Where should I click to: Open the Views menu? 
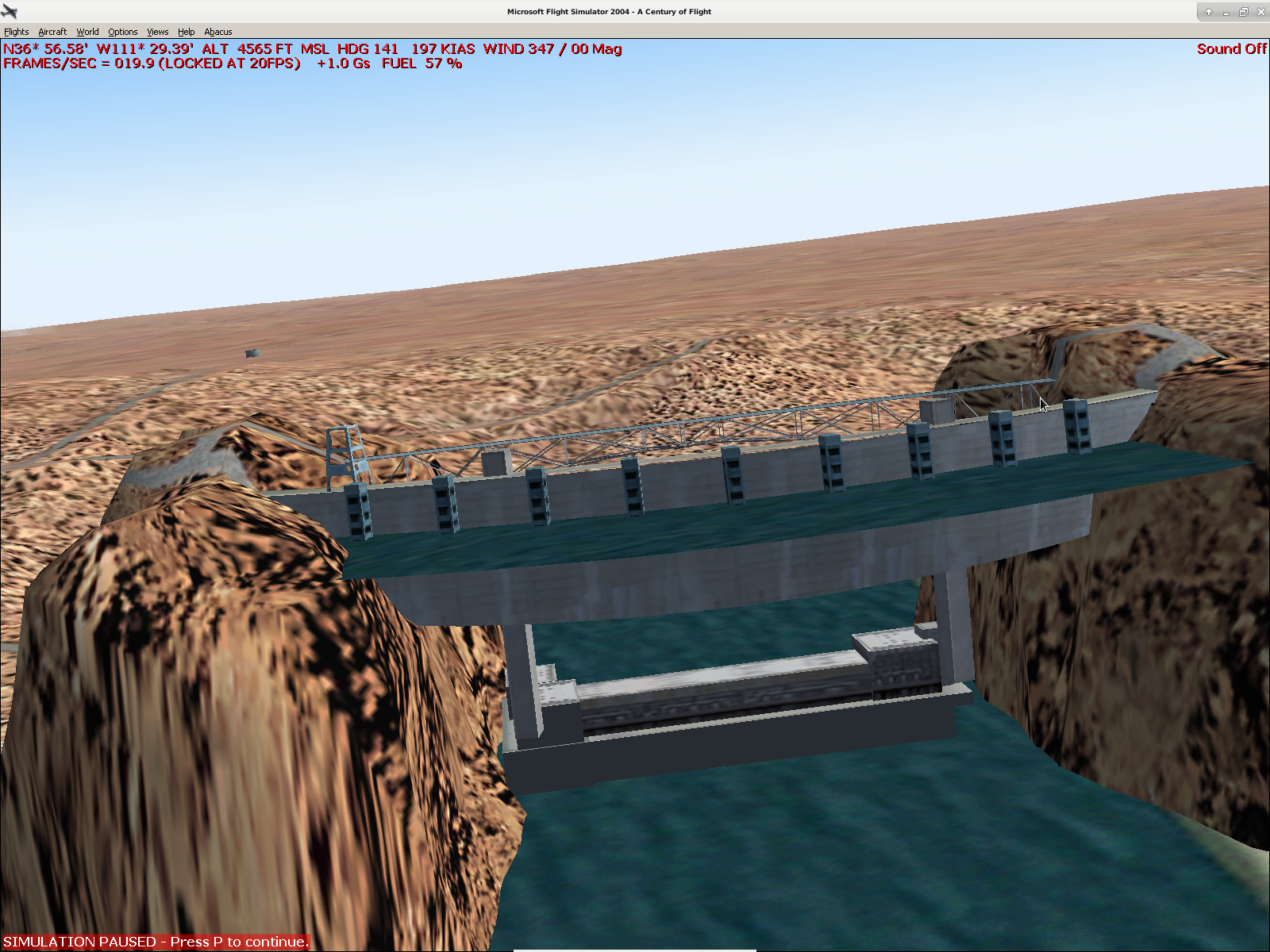[157, 32]
